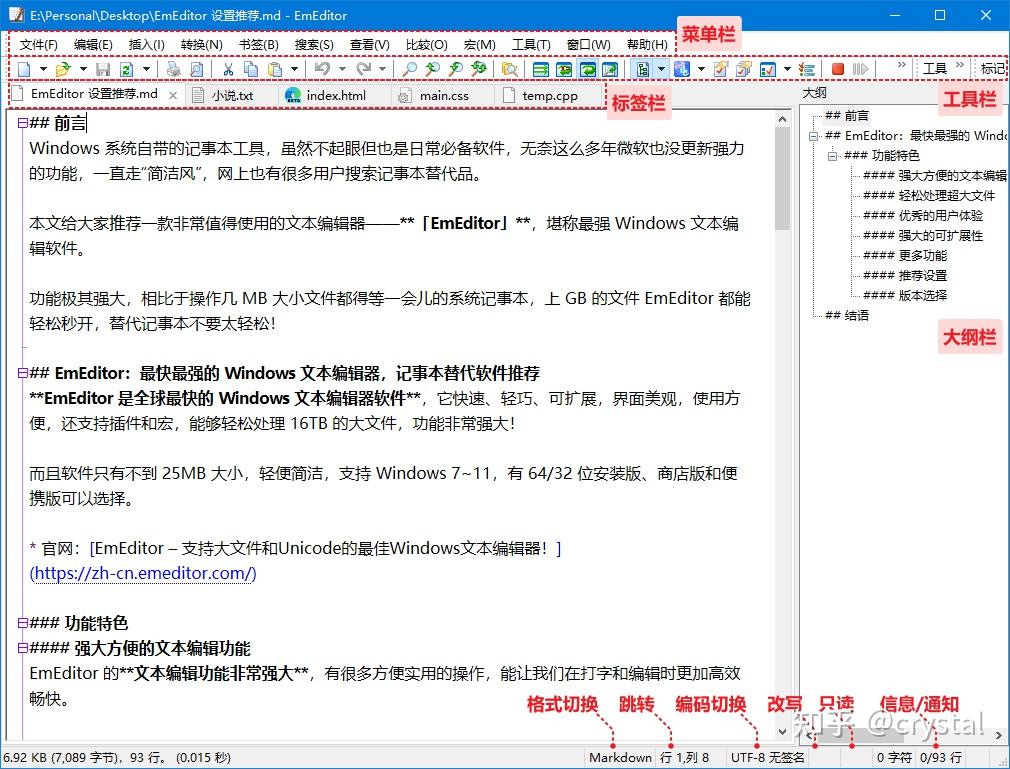Click Markdown format in status bar

620,757
